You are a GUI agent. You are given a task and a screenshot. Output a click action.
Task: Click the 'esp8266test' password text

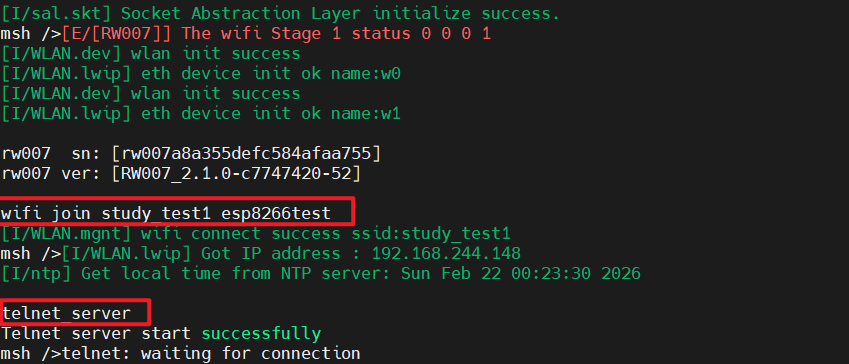tap(276, 213)
